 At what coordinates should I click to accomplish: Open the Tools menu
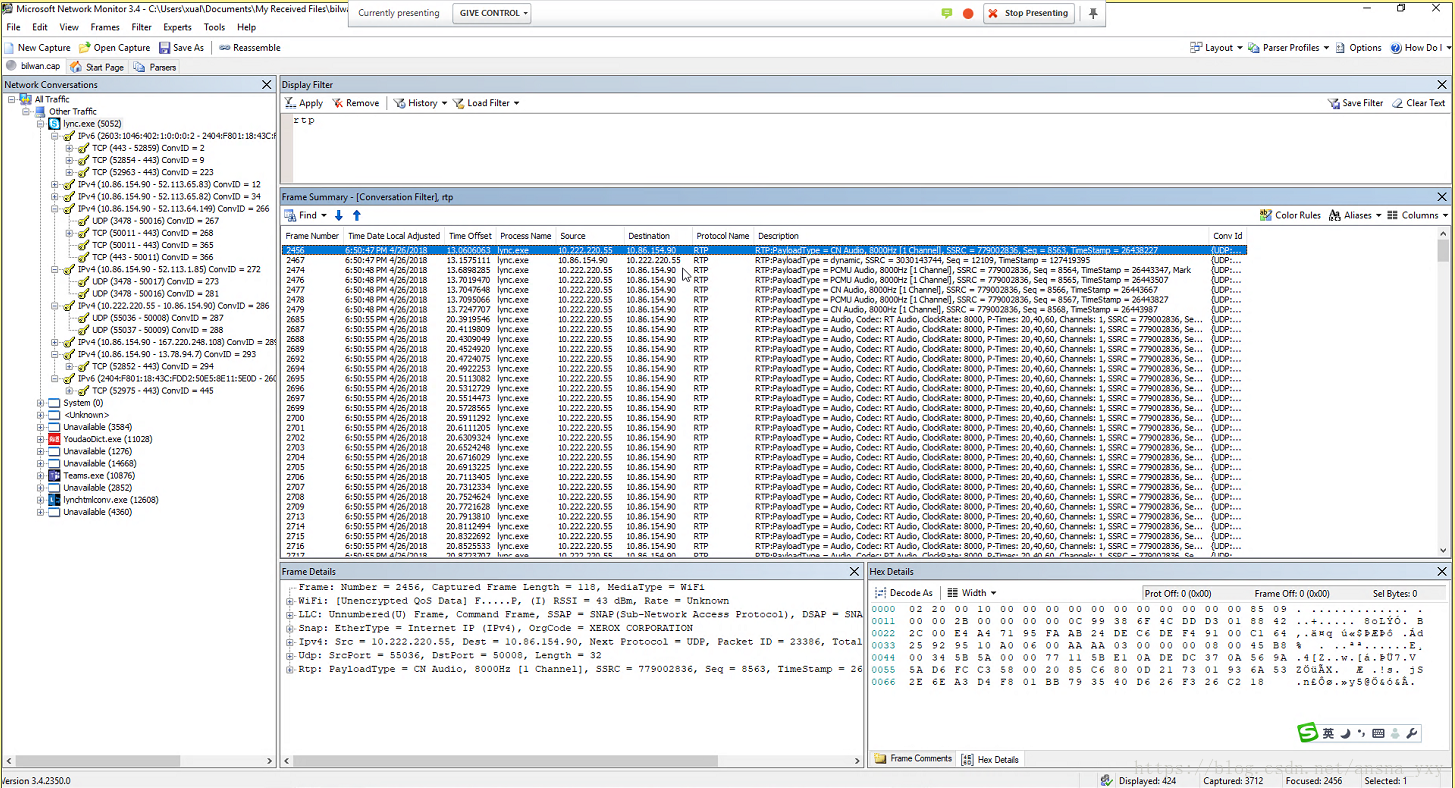(214, 28)
